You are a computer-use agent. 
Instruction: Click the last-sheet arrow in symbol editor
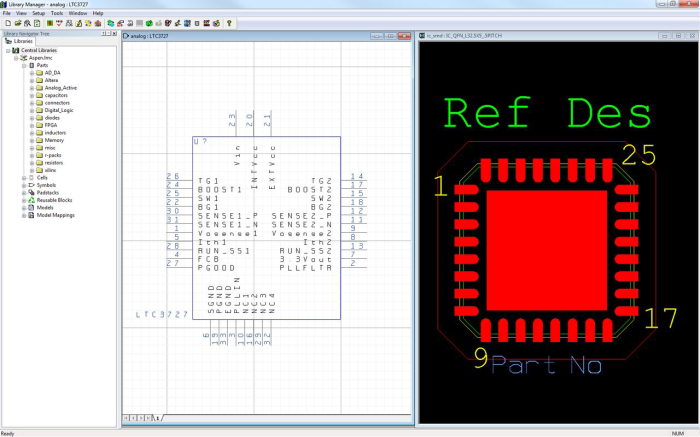click(148, 418)
